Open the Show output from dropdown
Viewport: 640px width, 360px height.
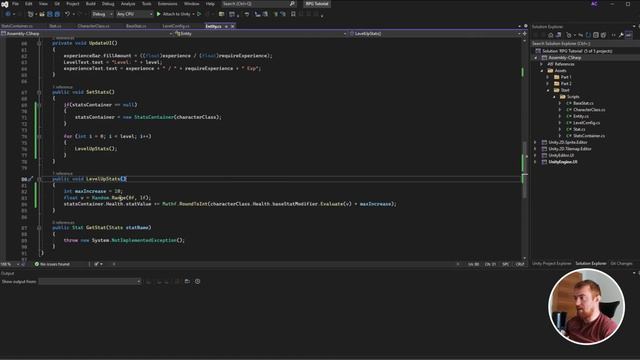(x=90, y=281)
